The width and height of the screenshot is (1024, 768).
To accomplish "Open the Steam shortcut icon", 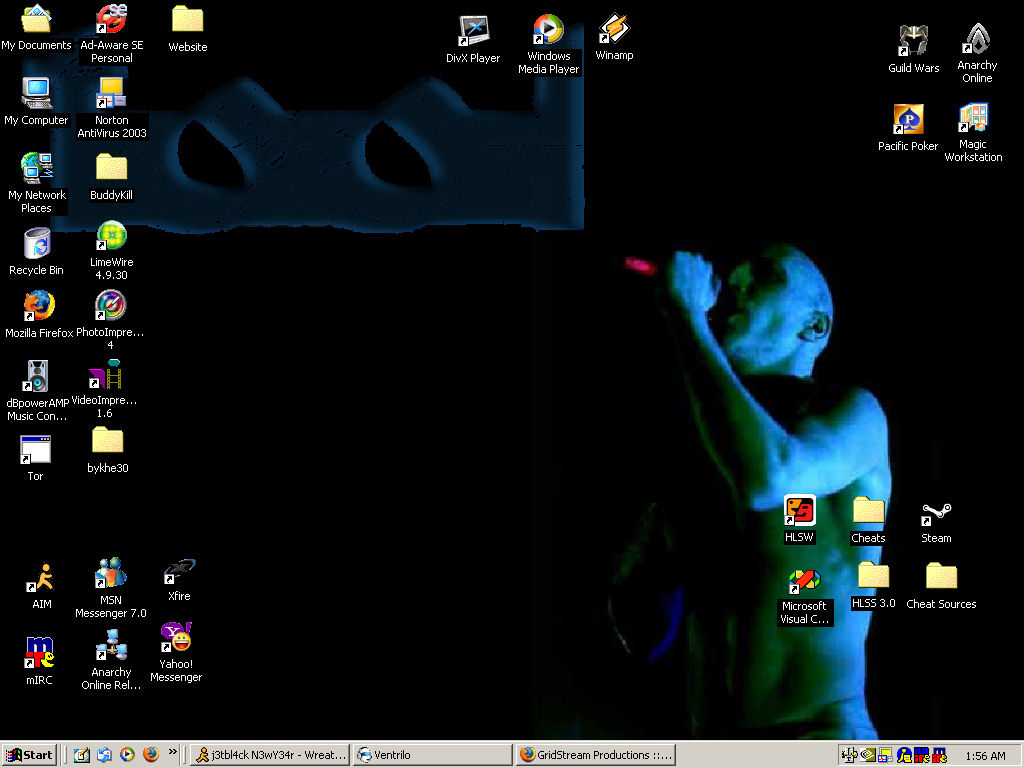I will [x=936, y=515].
